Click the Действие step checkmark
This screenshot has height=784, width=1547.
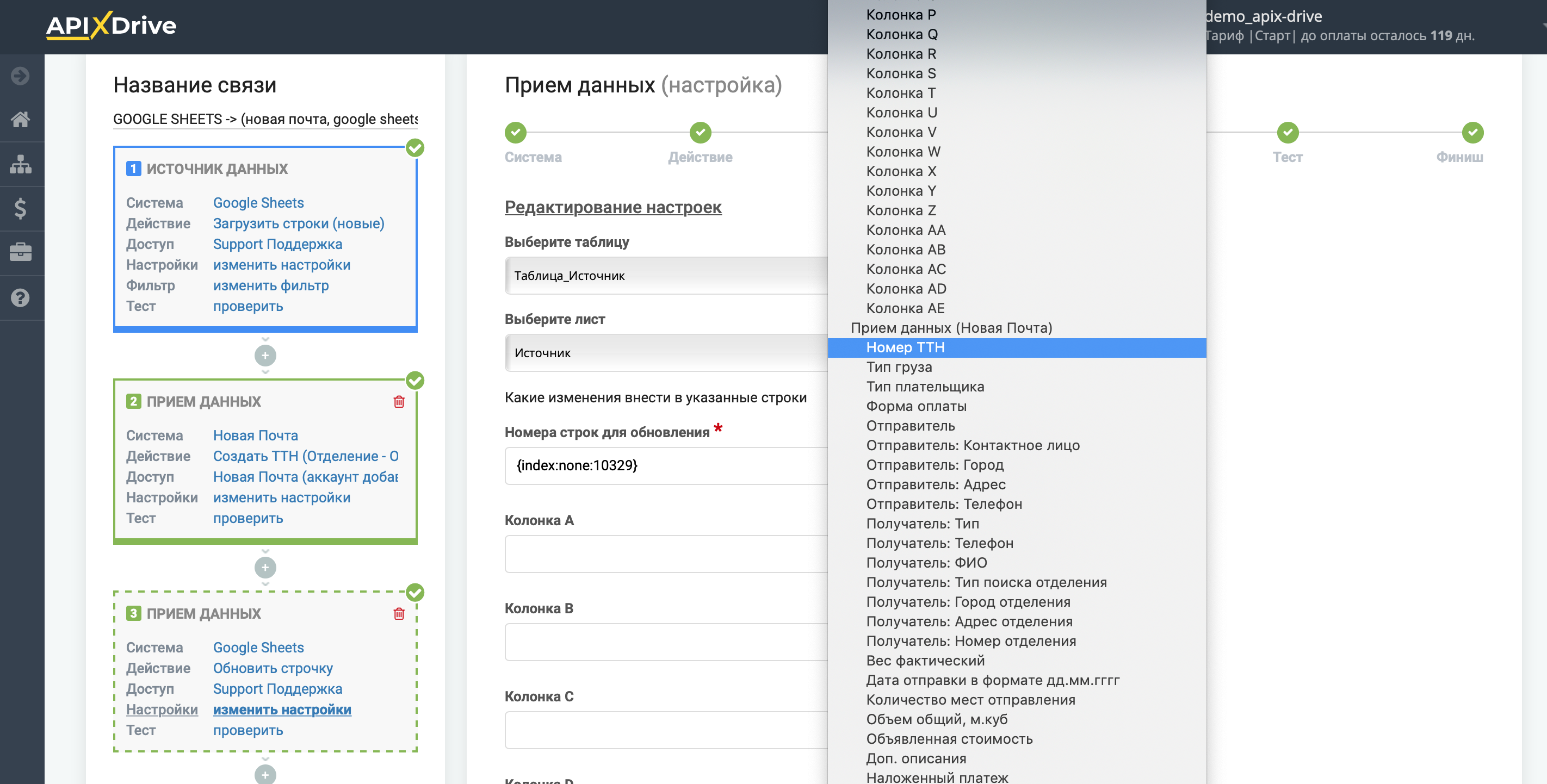coord(700,132)
